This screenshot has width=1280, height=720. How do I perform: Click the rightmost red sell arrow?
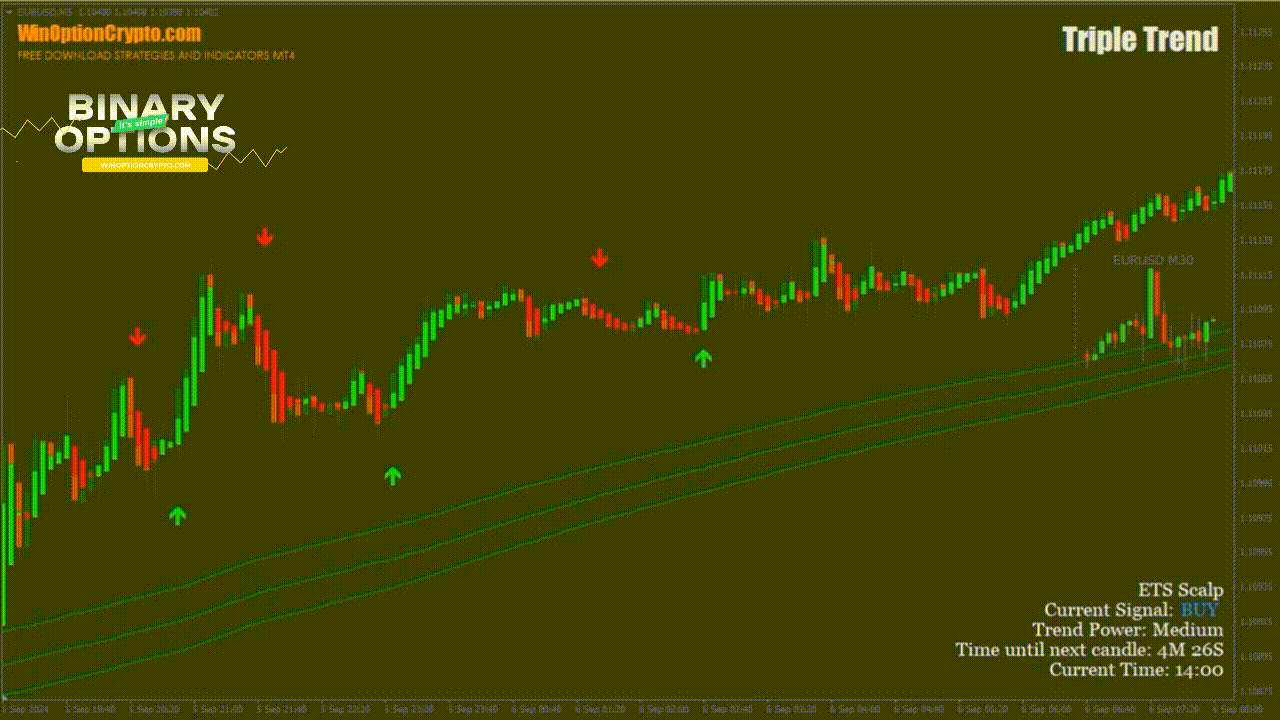[599, 258]
